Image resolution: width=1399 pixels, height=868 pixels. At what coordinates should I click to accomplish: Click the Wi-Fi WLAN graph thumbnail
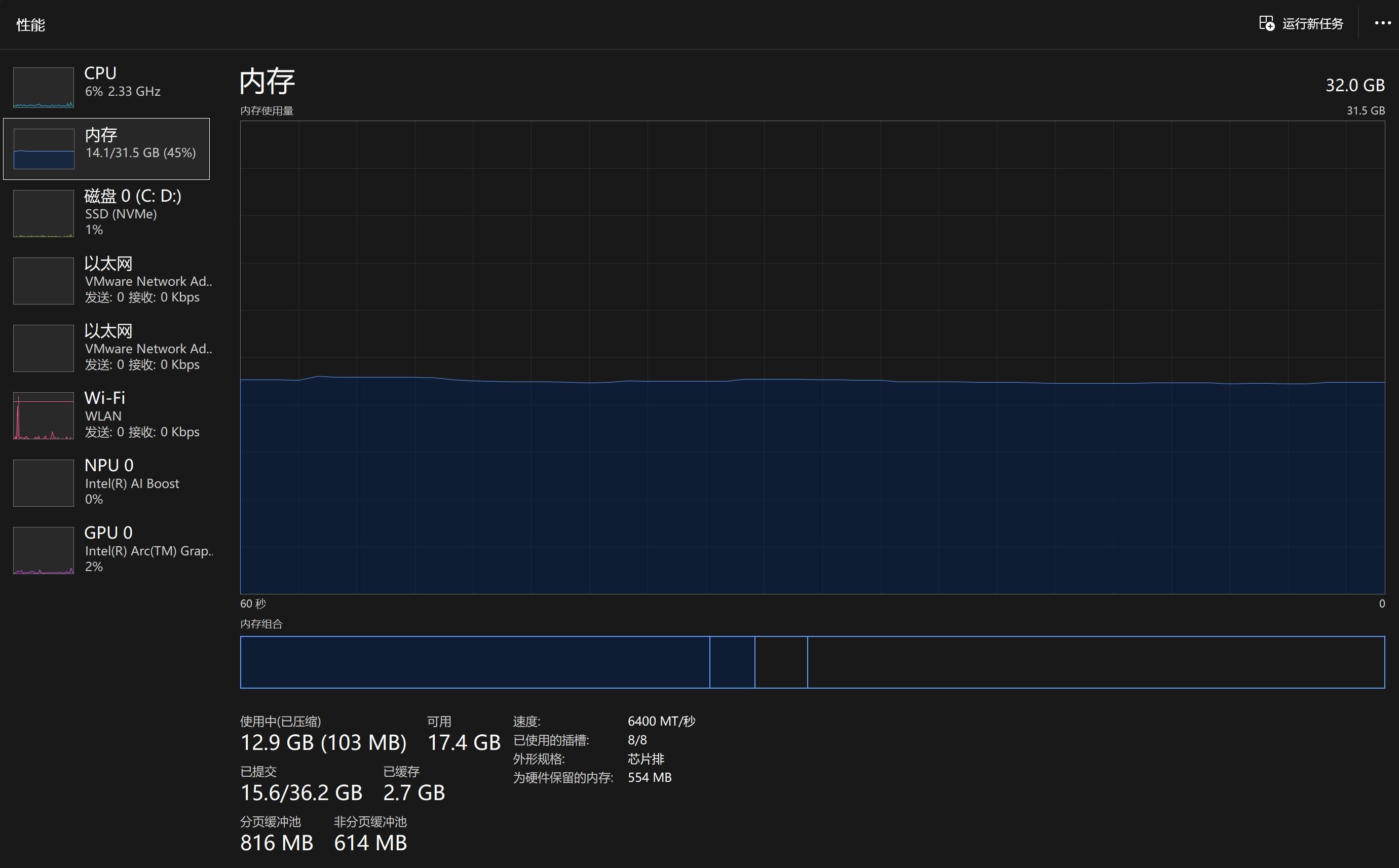(x=44, y=416)
